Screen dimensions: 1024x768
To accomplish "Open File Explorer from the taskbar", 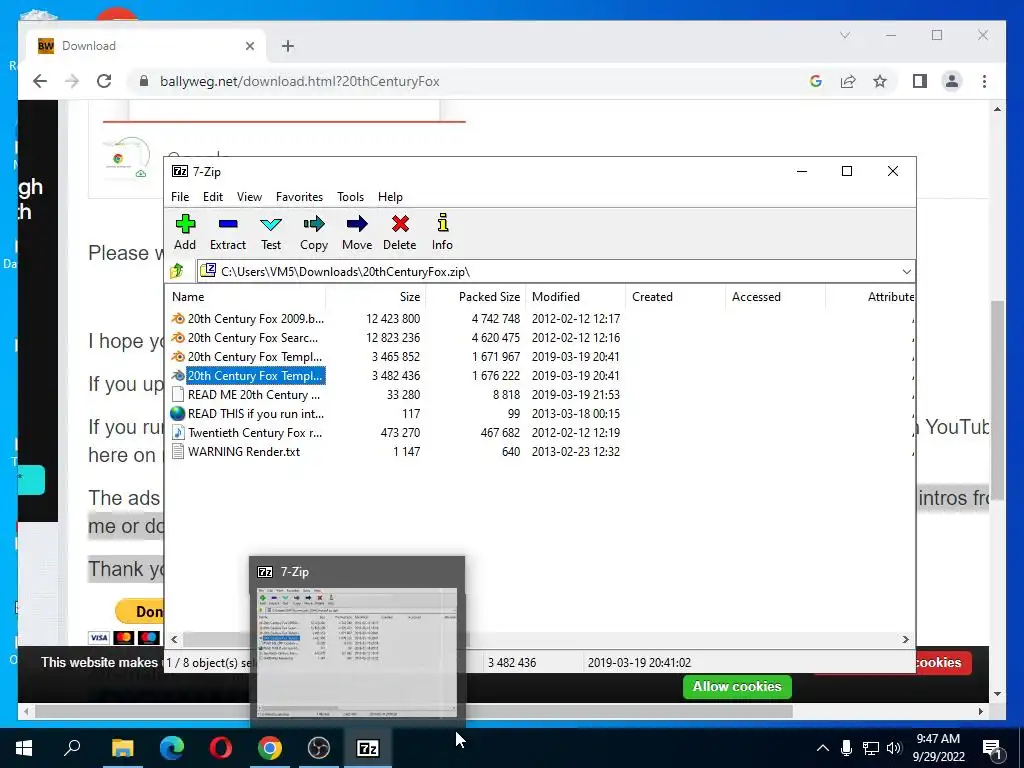I will coord(122,748).
